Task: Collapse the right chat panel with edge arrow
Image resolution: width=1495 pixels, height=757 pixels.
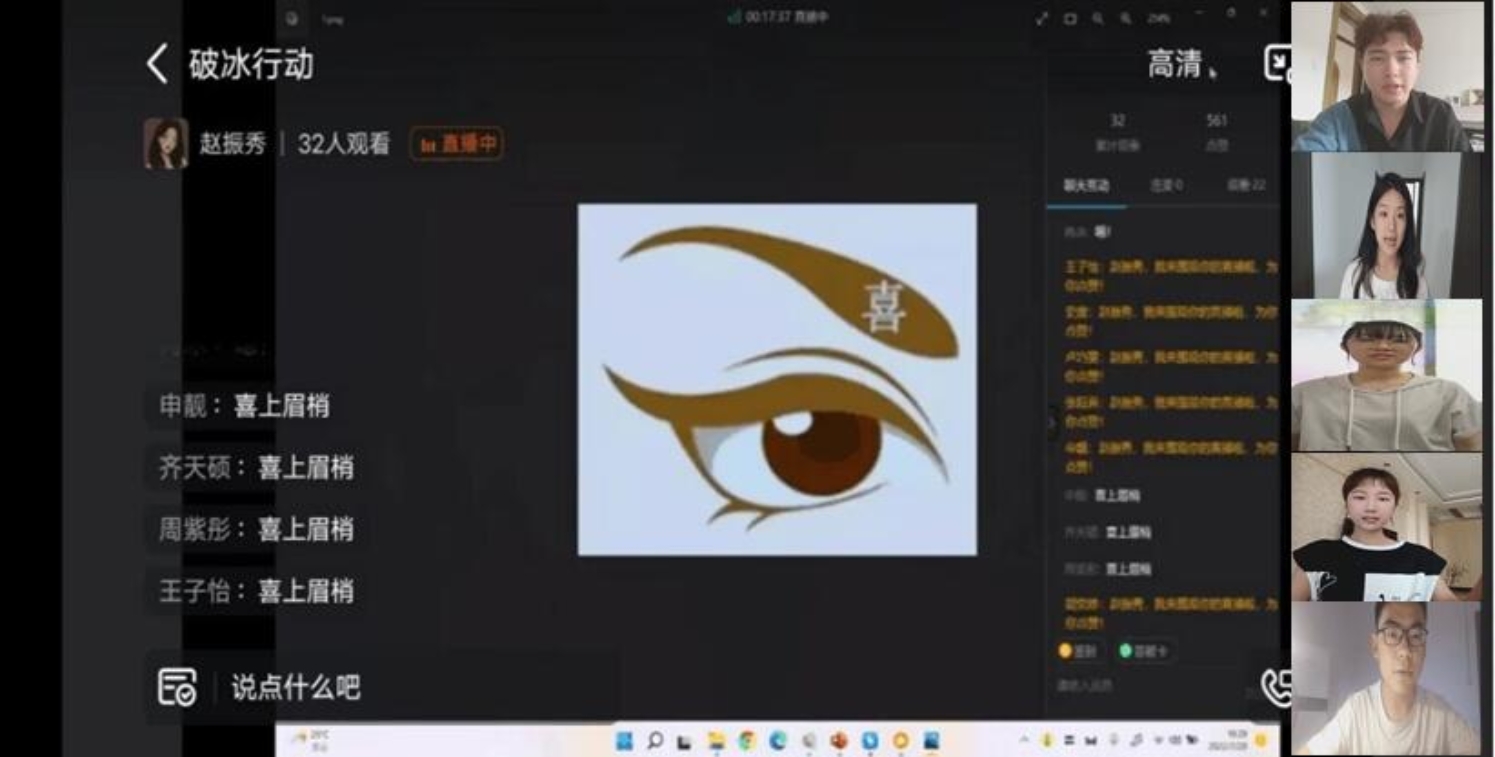Action: 1050,423
